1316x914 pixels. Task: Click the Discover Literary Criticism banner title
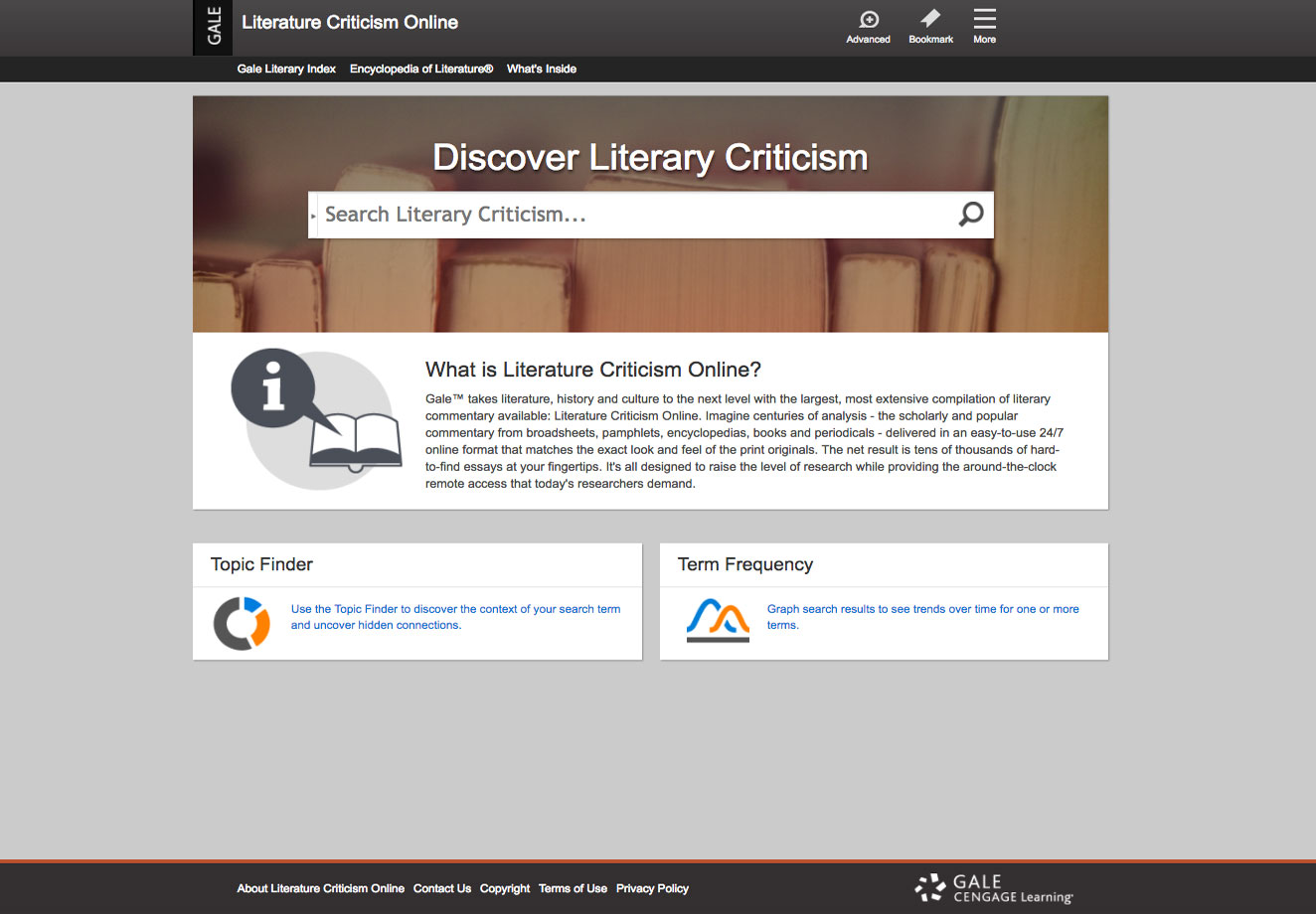[651, 157]
